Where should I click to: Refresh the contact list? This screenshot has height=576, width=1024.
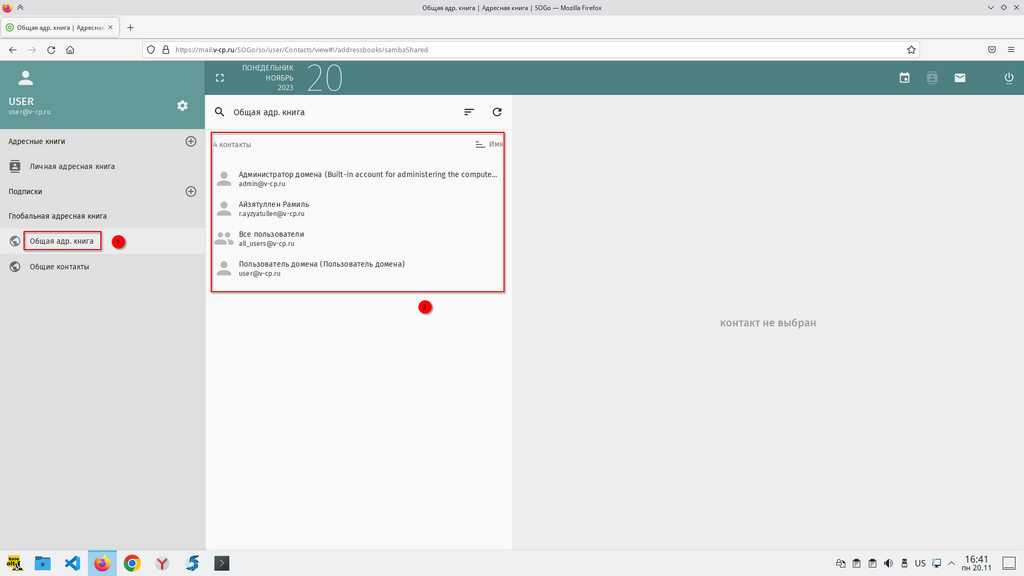pos(496,112)
